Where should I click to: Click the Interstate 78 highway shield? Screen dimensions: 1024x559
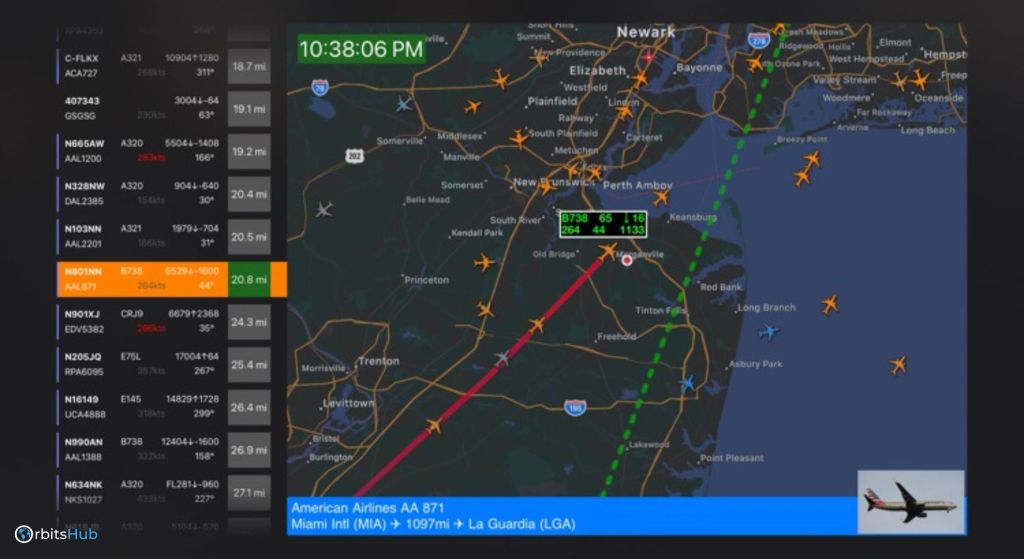[320, 88]
